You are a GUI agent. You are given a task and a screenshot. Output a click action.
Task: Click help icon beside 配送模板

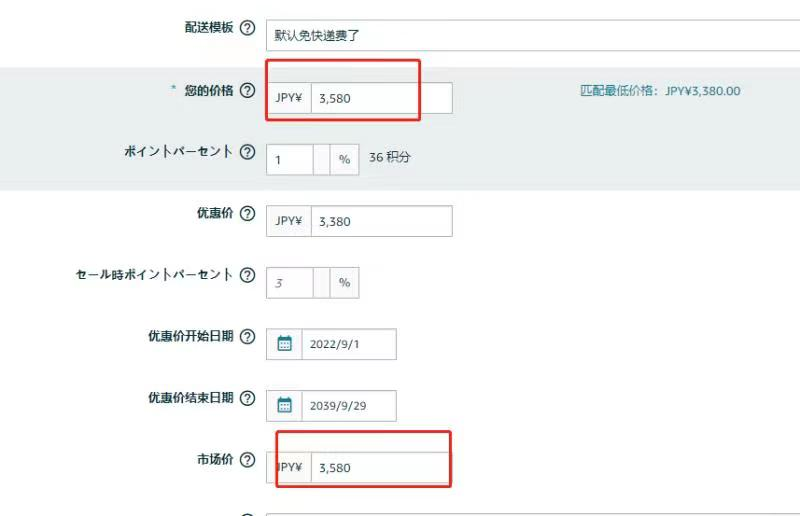tap(247, 28)
